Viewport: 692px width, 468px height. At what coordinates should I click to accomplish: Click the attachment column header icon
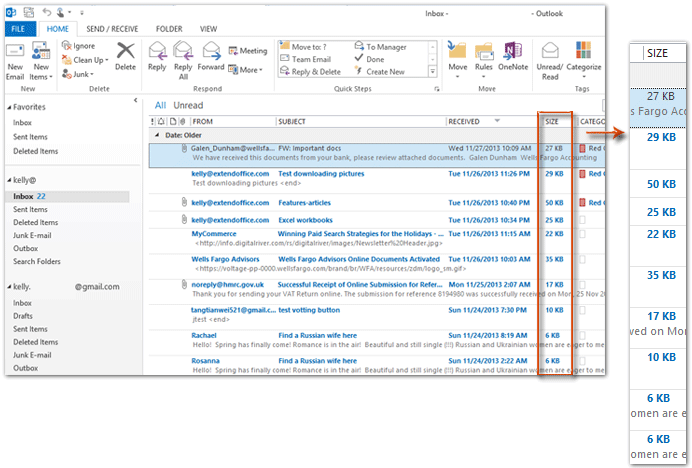(182, 121)
